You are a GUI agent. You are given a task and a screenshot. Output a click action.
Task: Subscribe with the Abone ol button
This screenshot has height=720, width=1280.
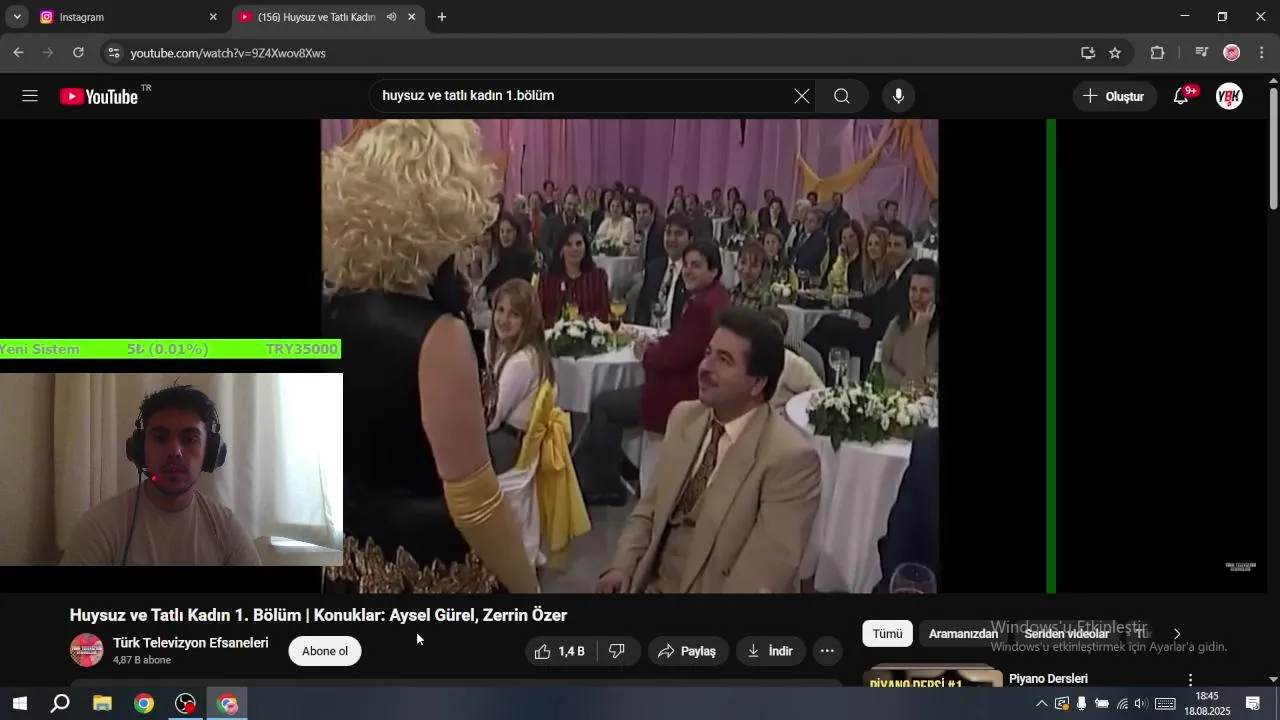(x=325, y=651)
